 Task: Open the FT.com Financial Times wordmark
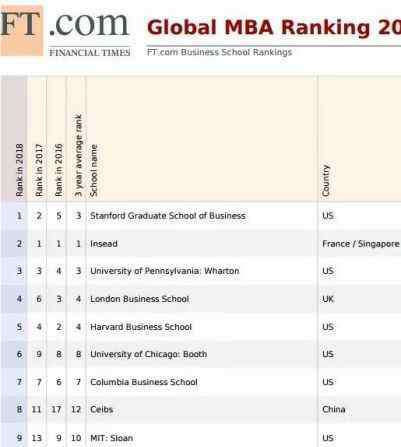click(89, 33)
